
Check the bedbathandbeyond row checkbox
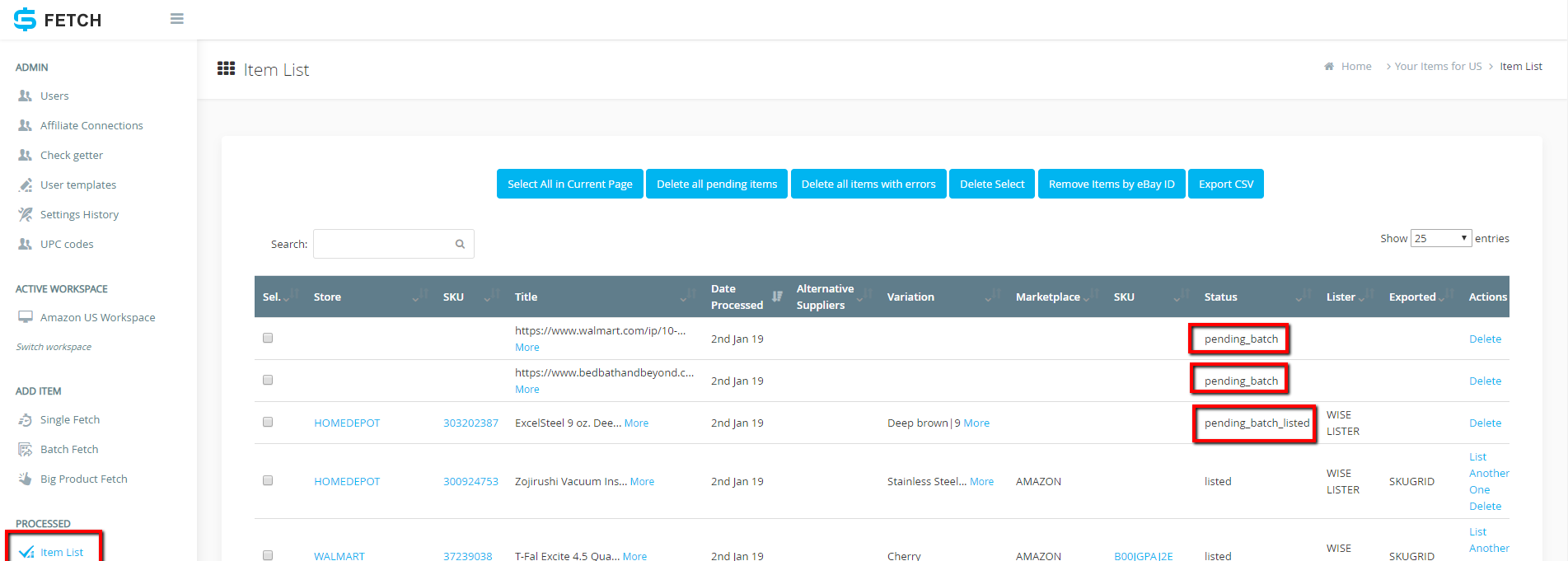click(268, 380)
